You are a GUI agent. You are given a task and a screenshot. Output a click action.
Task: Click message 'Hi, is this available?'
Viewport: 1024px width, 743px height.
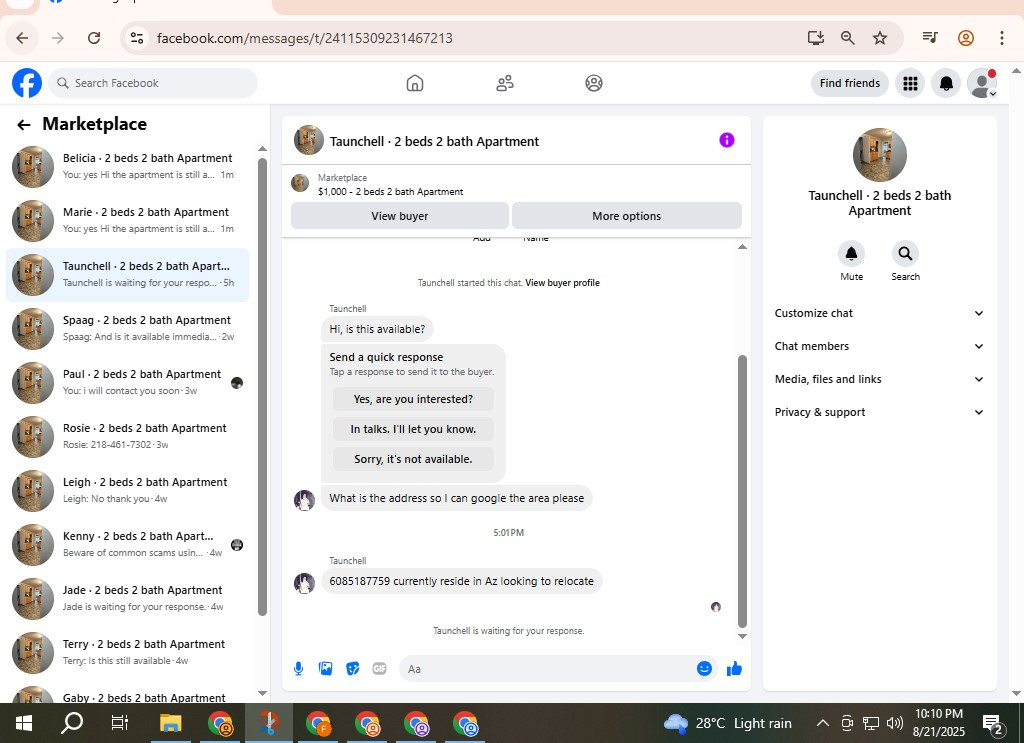(x=377, y=329)
